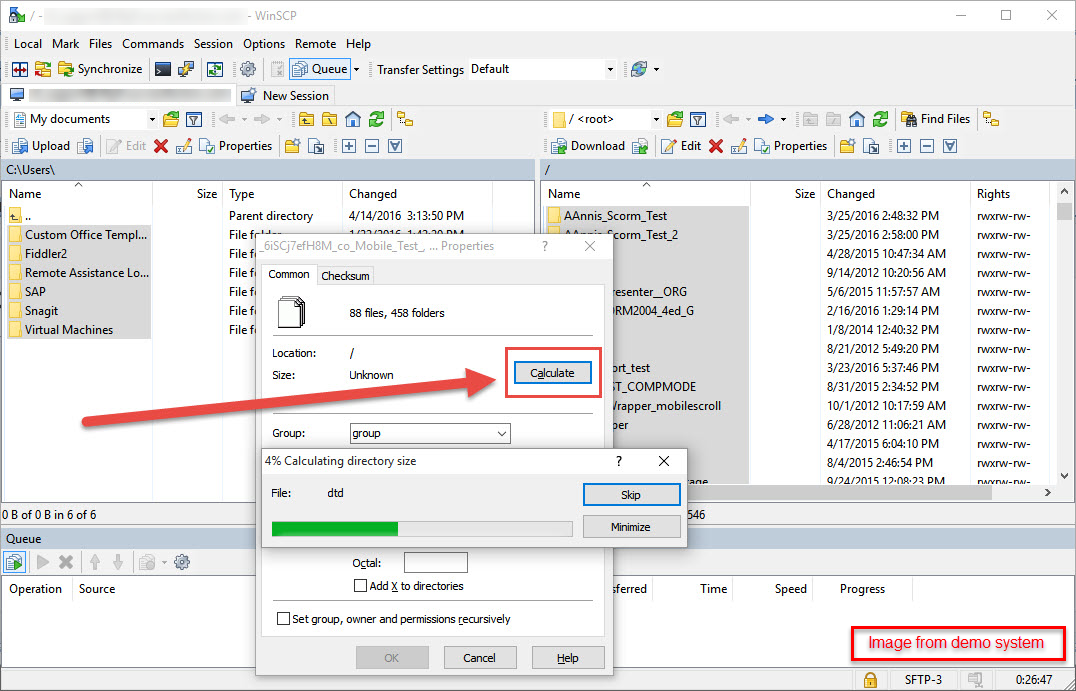This screenshot has height=691, width=1076.
Task: Check Set group, owner and permissions recursively
Action: coord(283,619)
